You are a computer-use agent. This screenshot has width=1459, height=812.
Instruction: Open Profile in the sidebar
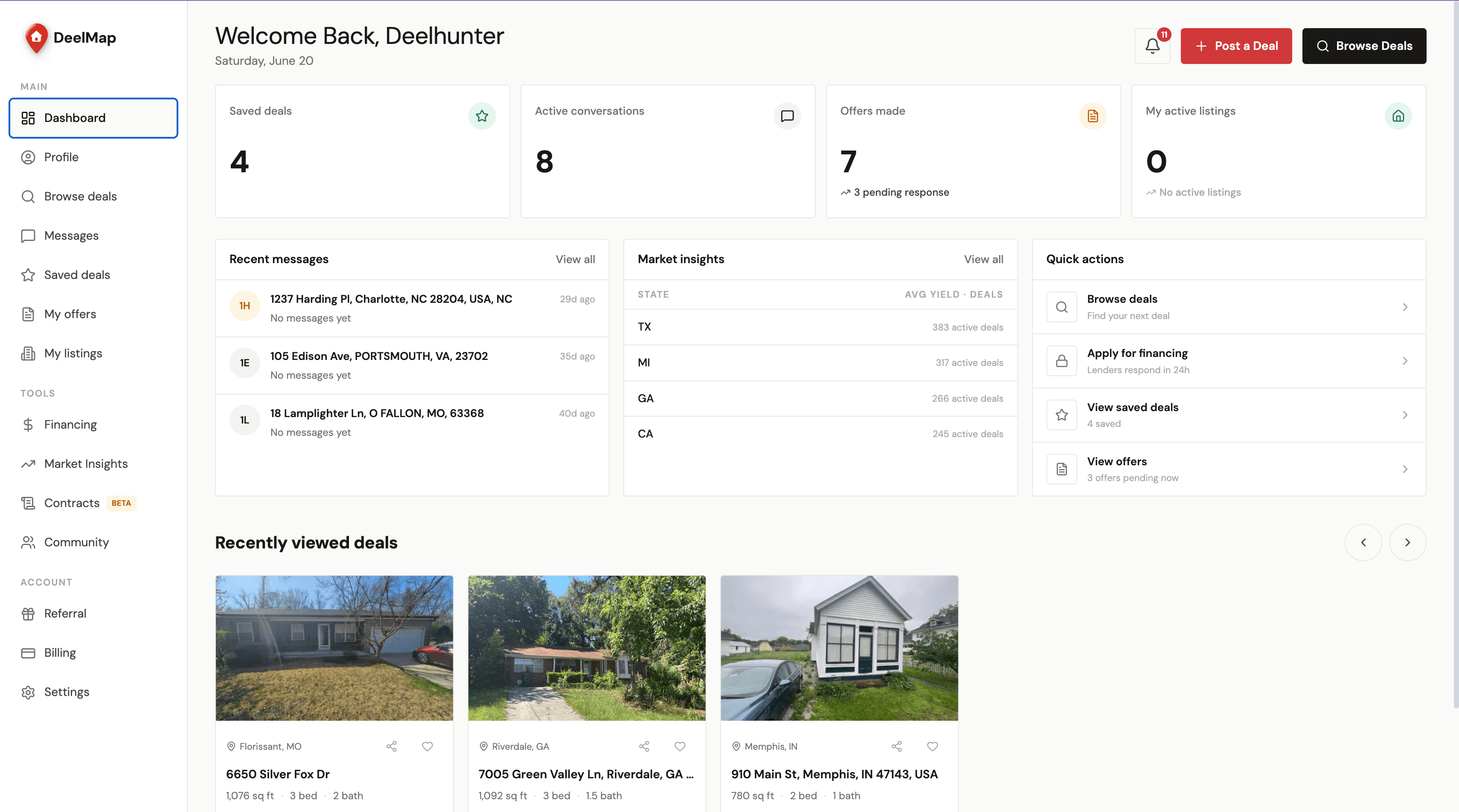point(93,157)
